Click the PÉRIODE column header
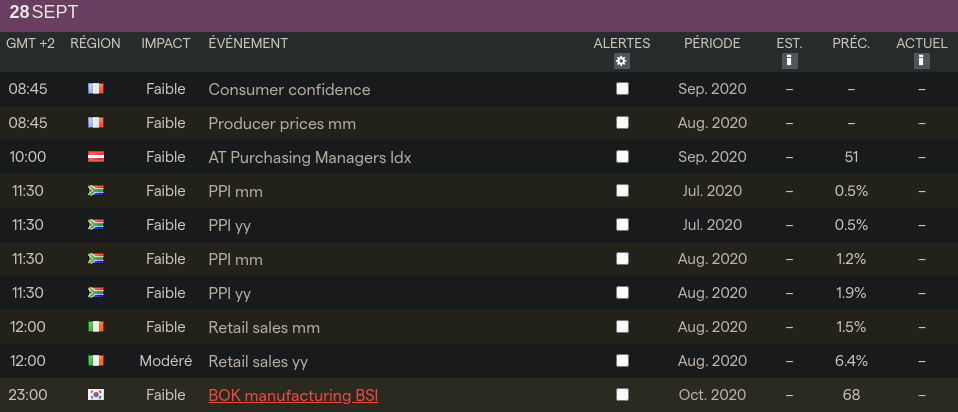 712,44
